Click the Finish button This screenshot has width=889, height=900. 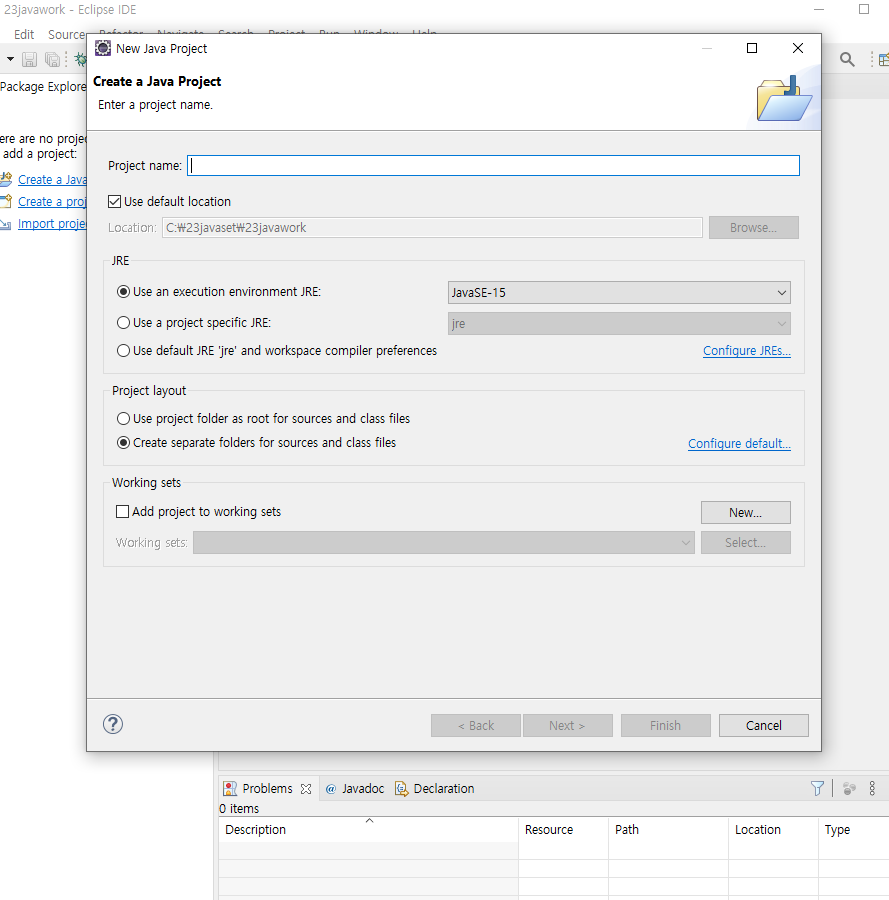(665, 726)
